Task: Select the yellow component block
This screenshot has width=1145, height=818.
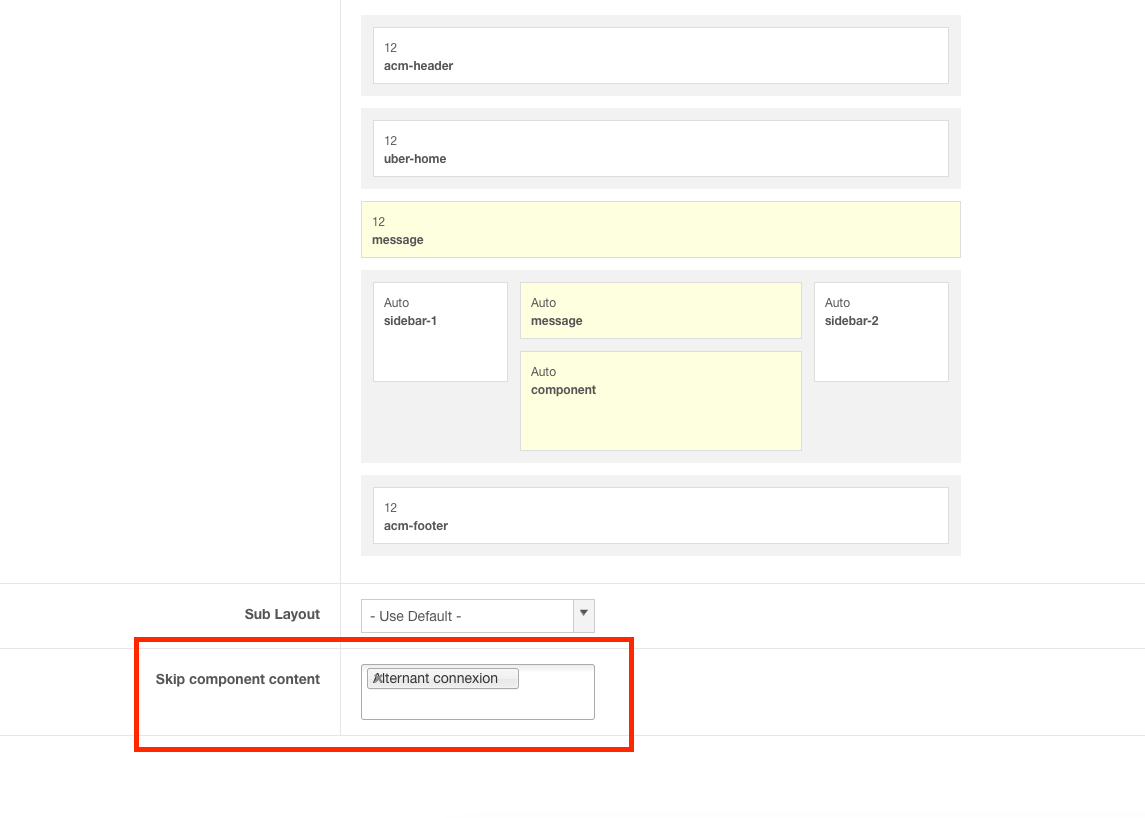Action: pyautogui.click(x=660, y=401)
